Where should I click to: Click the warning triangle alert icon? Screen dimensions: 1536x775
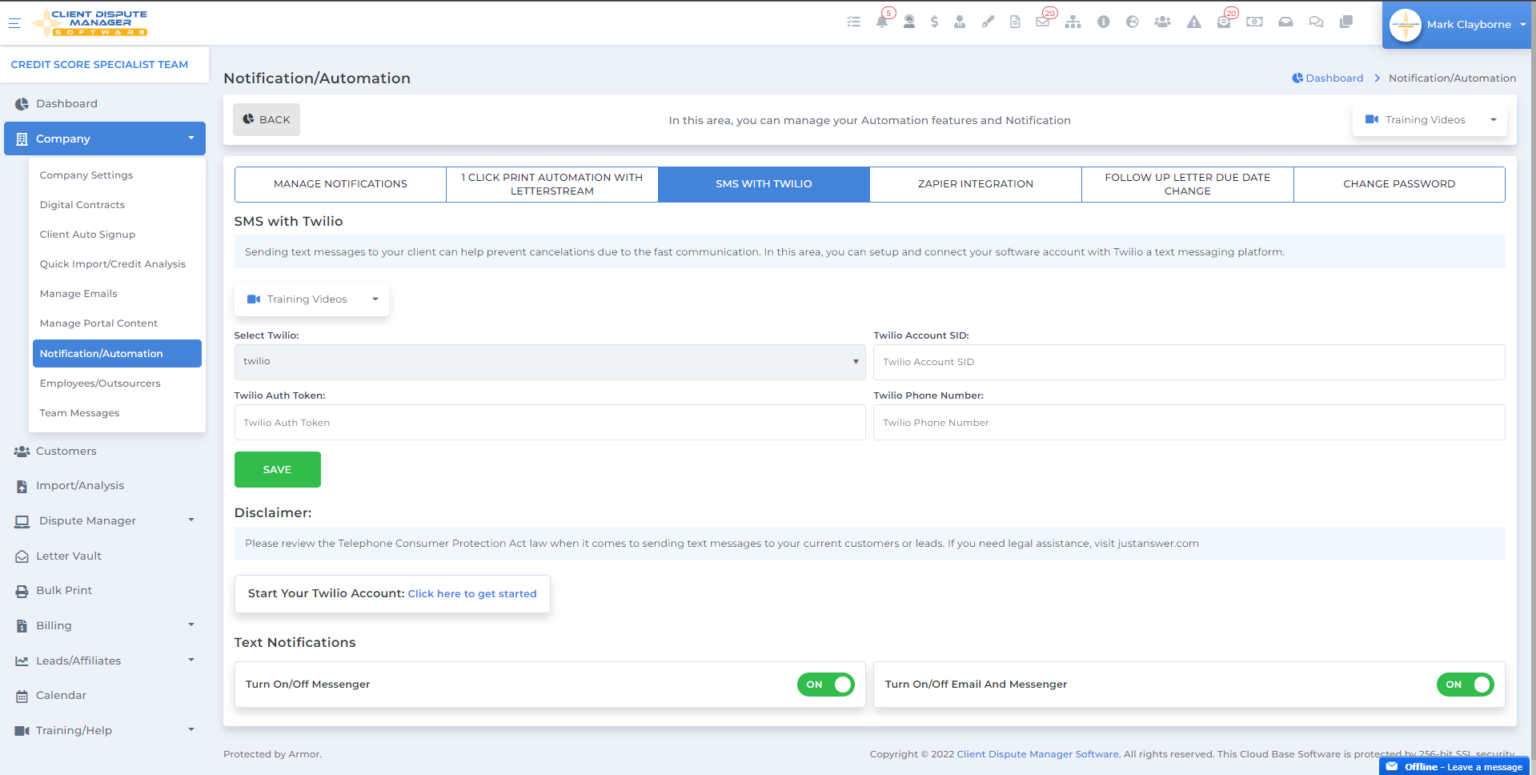(x=1193, y=20)
